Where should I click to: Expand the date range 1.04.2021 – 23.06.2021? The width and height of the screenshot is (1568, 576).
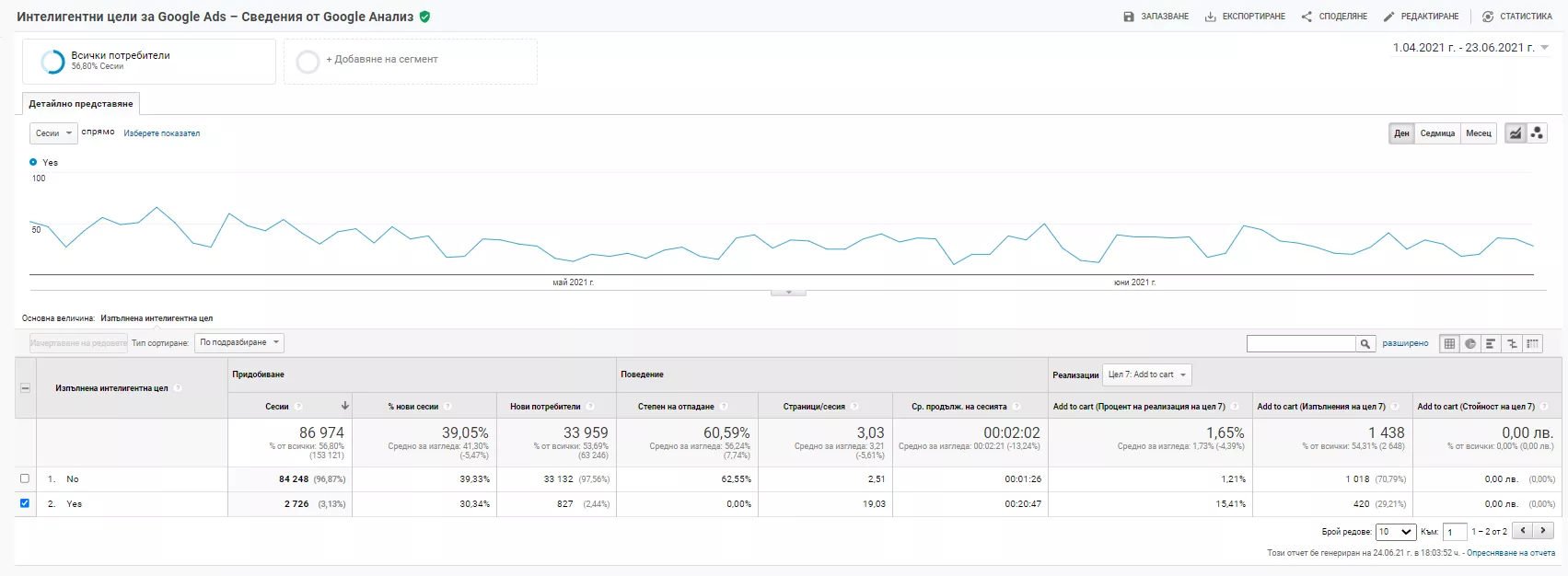1470,48
